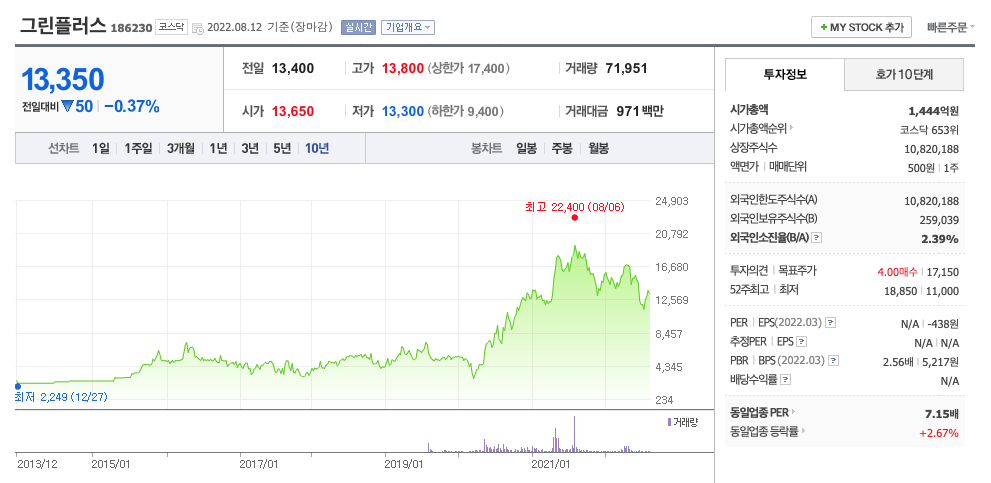Click the 목표주가 value 17,150
Image resolution: width=991 pixels, height=483 pixels.
(x=942, y=272)
